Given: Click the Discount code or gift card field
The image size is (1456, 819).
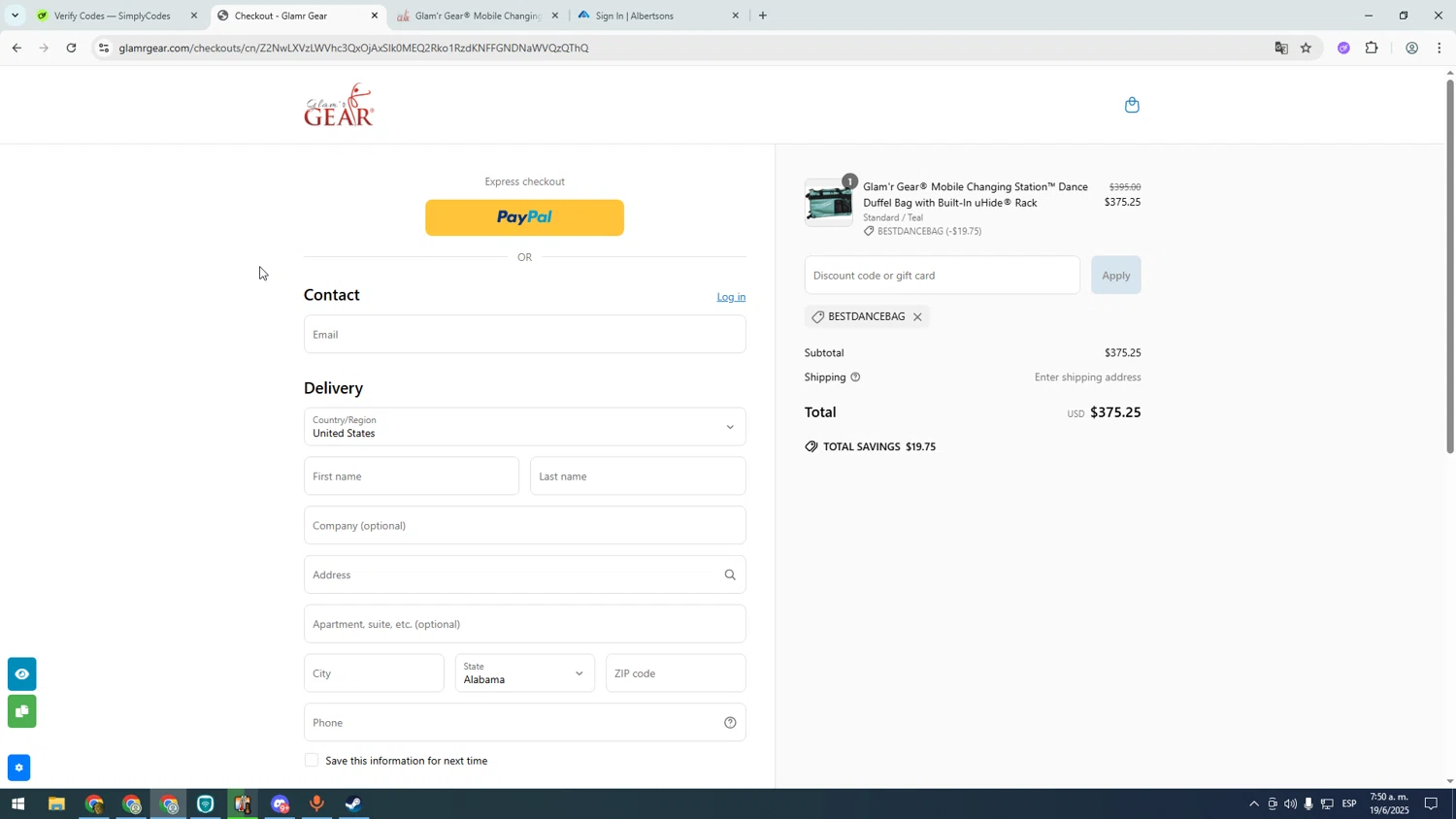Looking at the screenshot, I should 943,276.
